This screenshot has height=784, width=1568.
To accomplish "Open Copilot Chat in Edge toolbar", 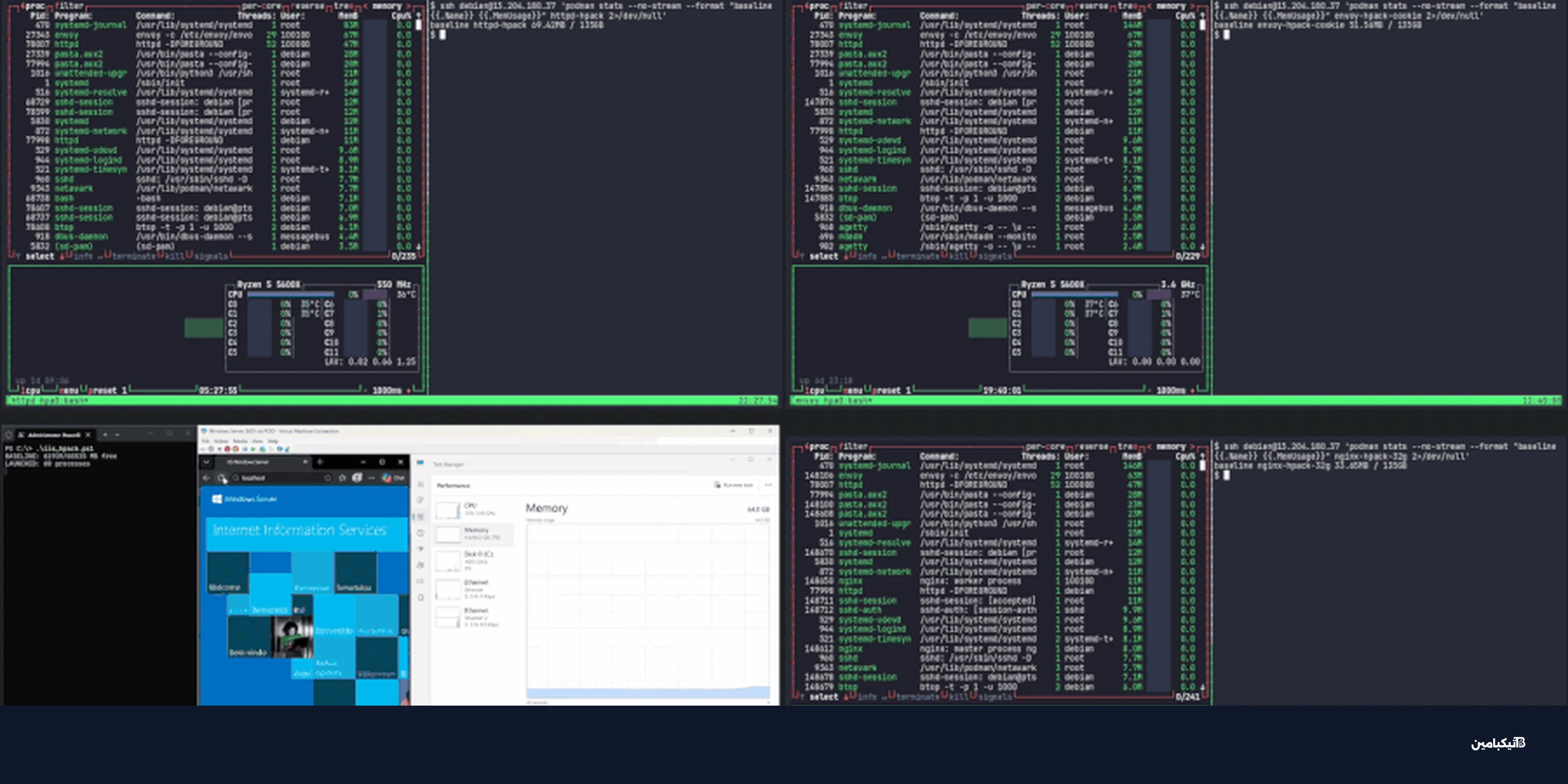I will pyautogui.click(x=393, y=478).
